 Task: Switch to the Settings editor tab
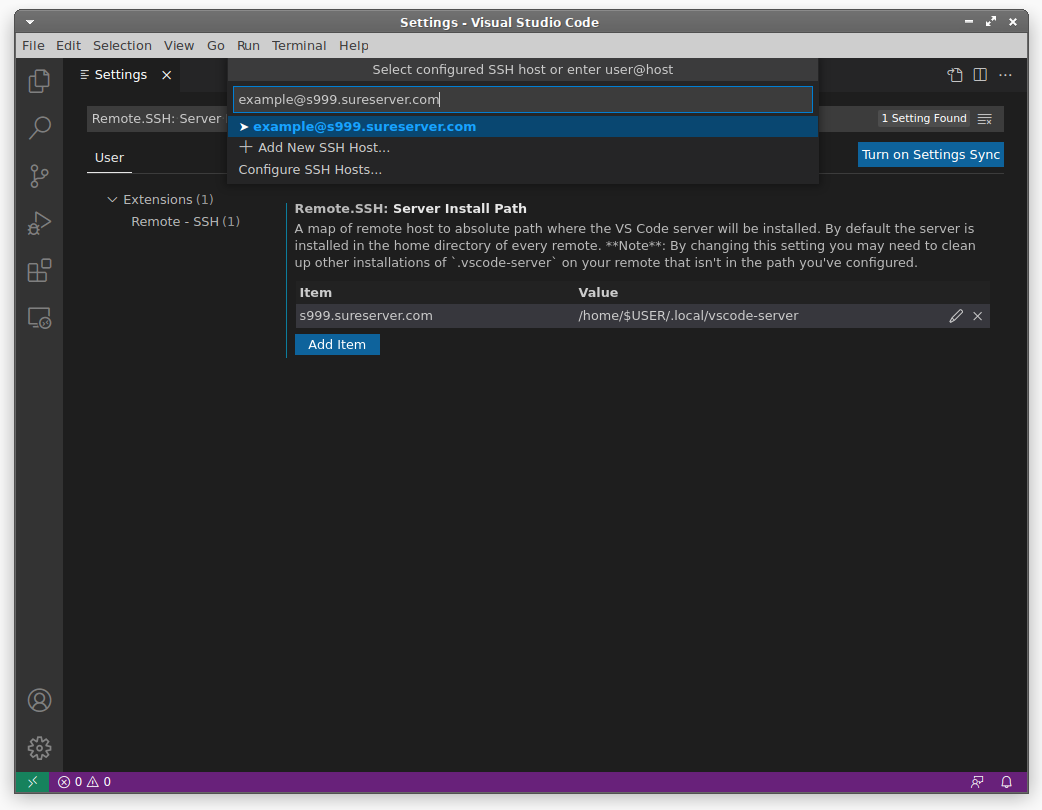click(120, 75)
